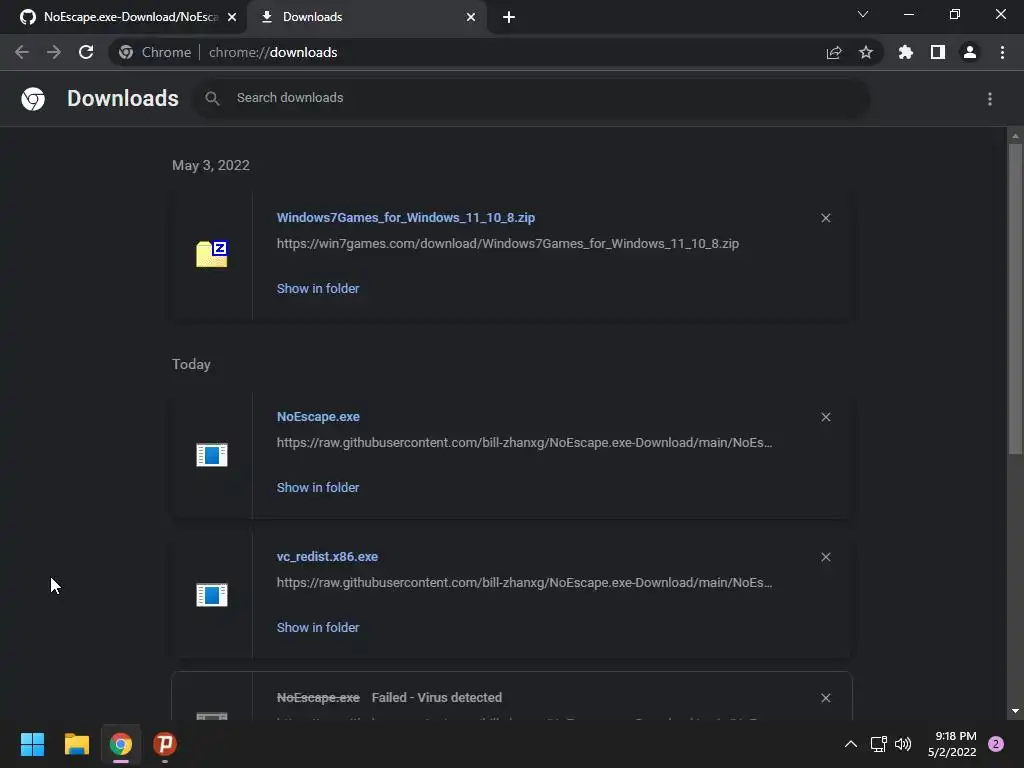Viewport: 1024px width, 768px height.
Task: Expand the system tray hidden icons chevron
Action: [850, 744]
